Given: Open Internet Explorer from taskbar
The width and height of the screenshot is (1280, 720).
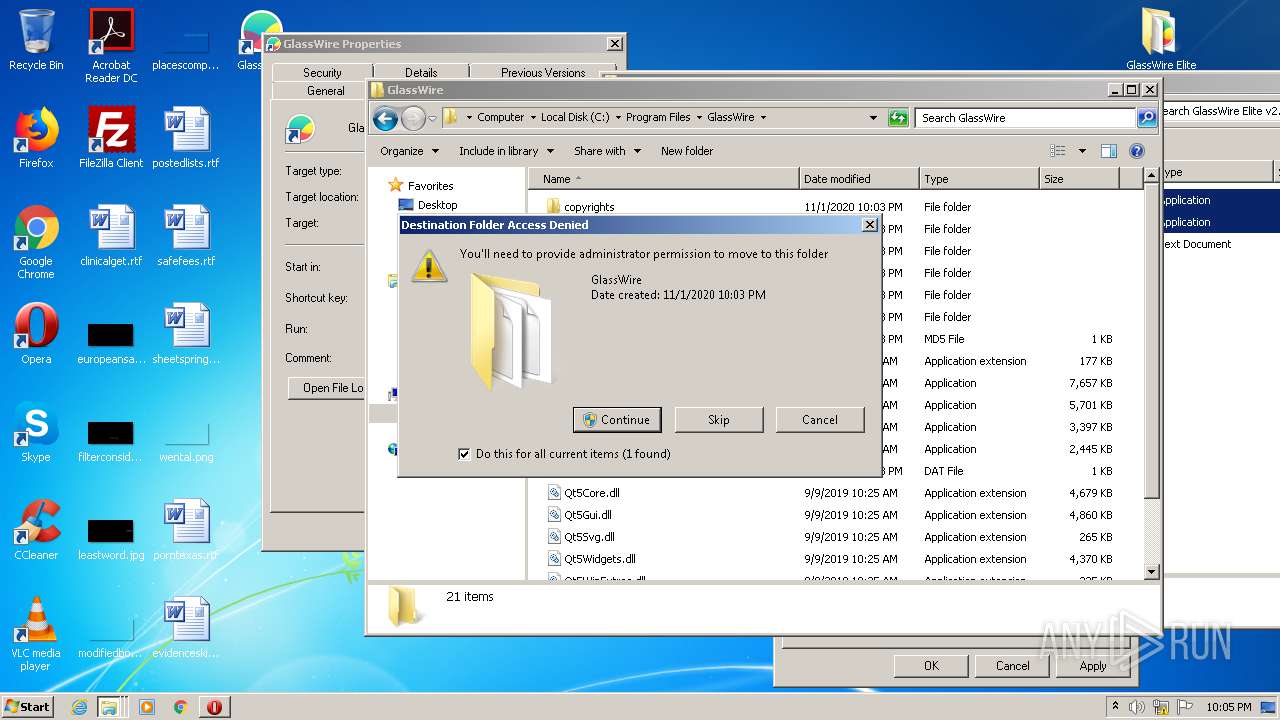Looking at the screenshot, I should 79,707.
